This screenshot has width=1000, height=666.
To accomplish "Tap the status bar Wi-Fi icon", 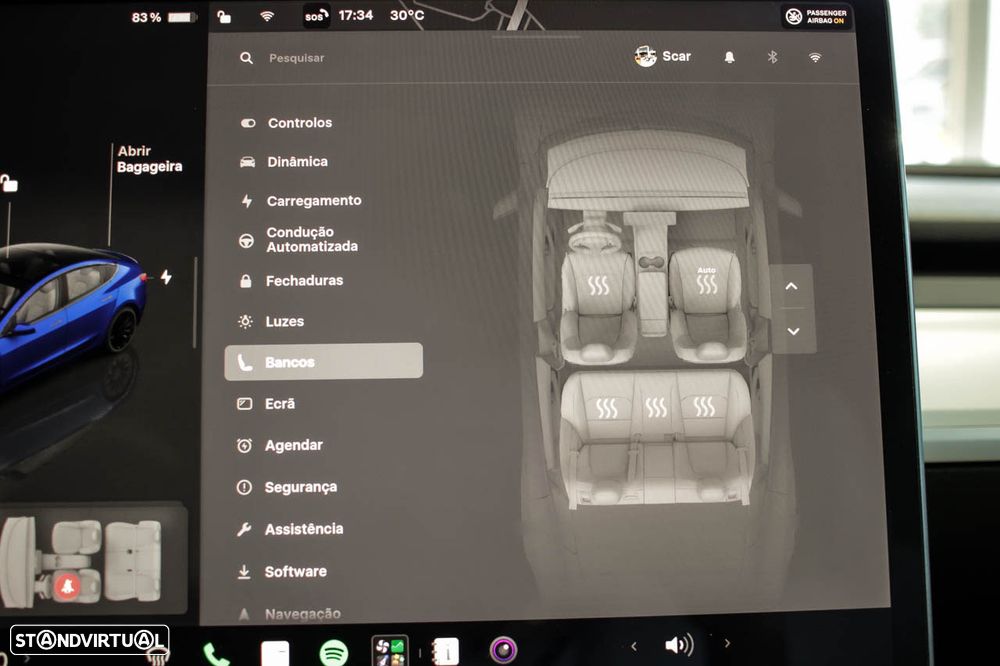I will click(x=267, y=16).
